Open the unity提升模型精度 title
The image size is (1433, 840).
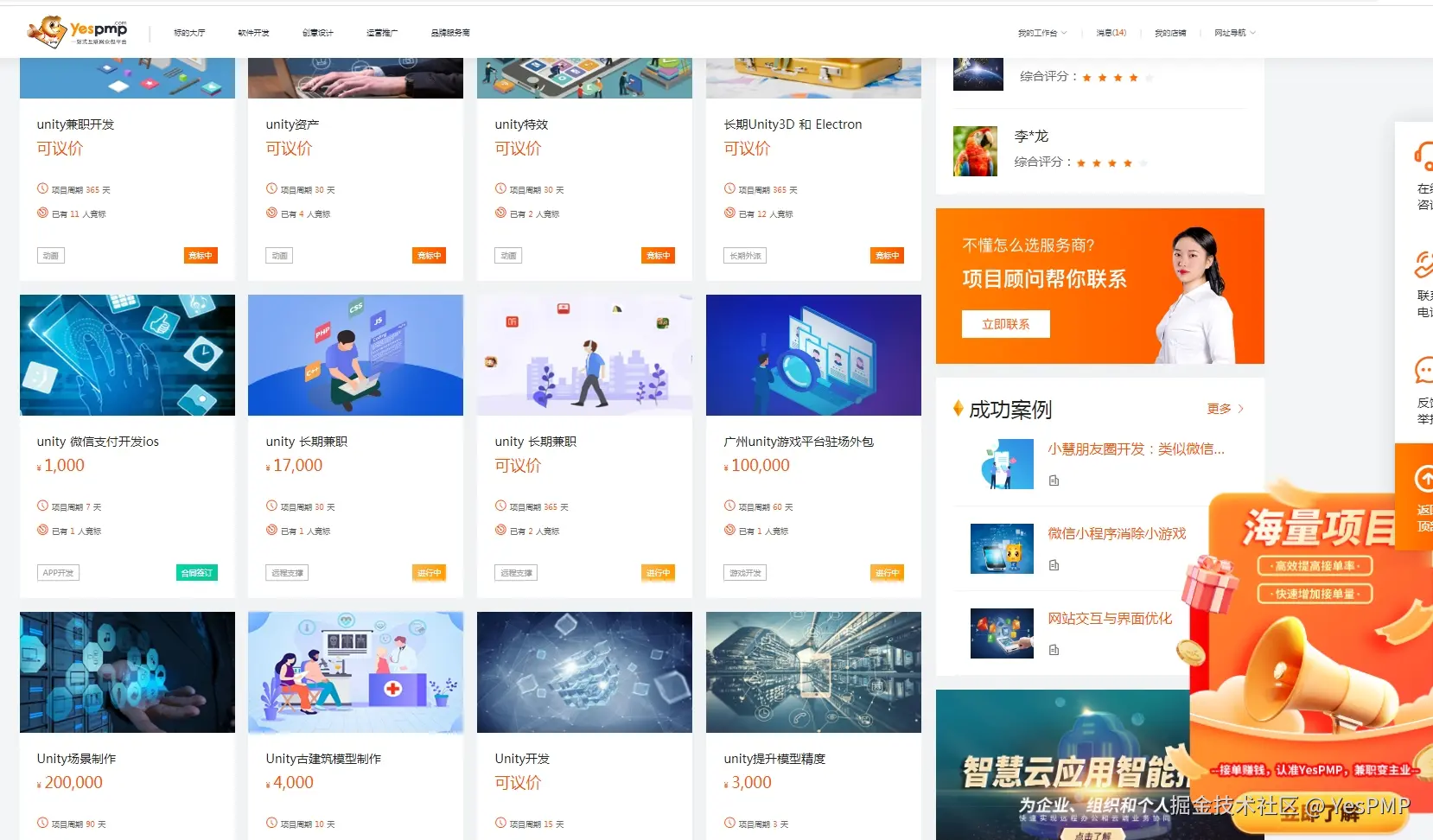click(x=774, y=759)
